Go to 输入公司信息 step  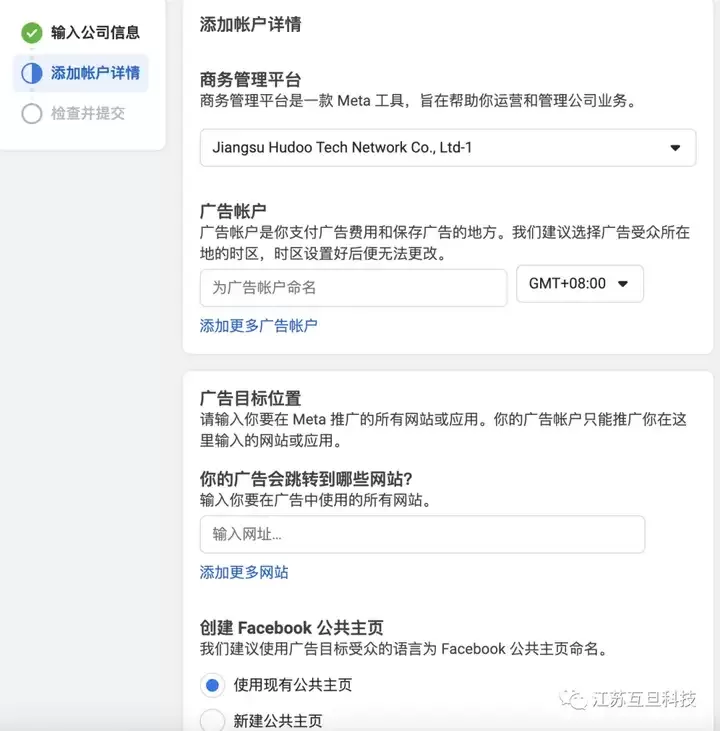click(x=95, y=33)
